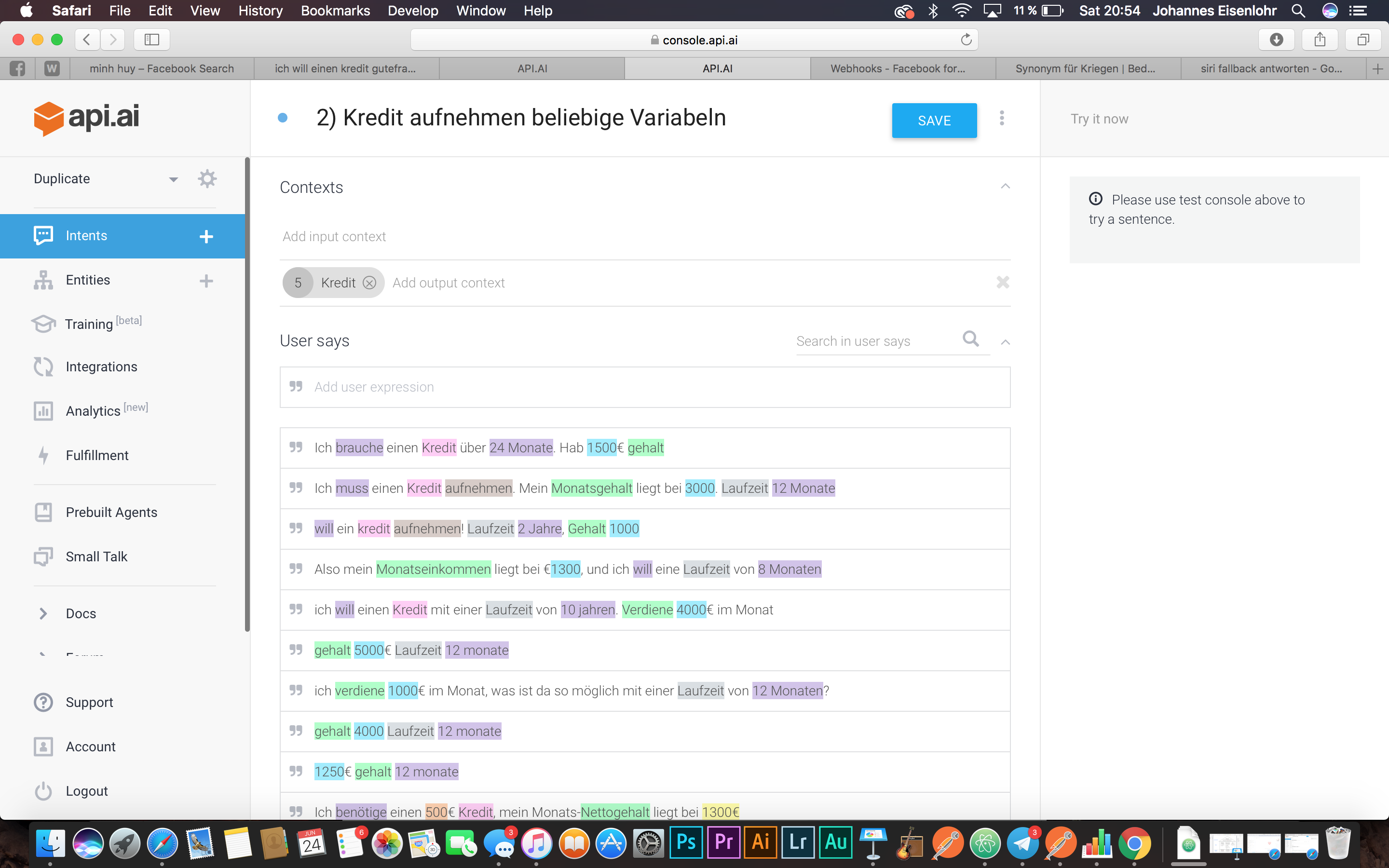This screenshot has width=1389, height=868.
Task: Open the Duplicate agent dropdown
Action: [x=173, y=179]
